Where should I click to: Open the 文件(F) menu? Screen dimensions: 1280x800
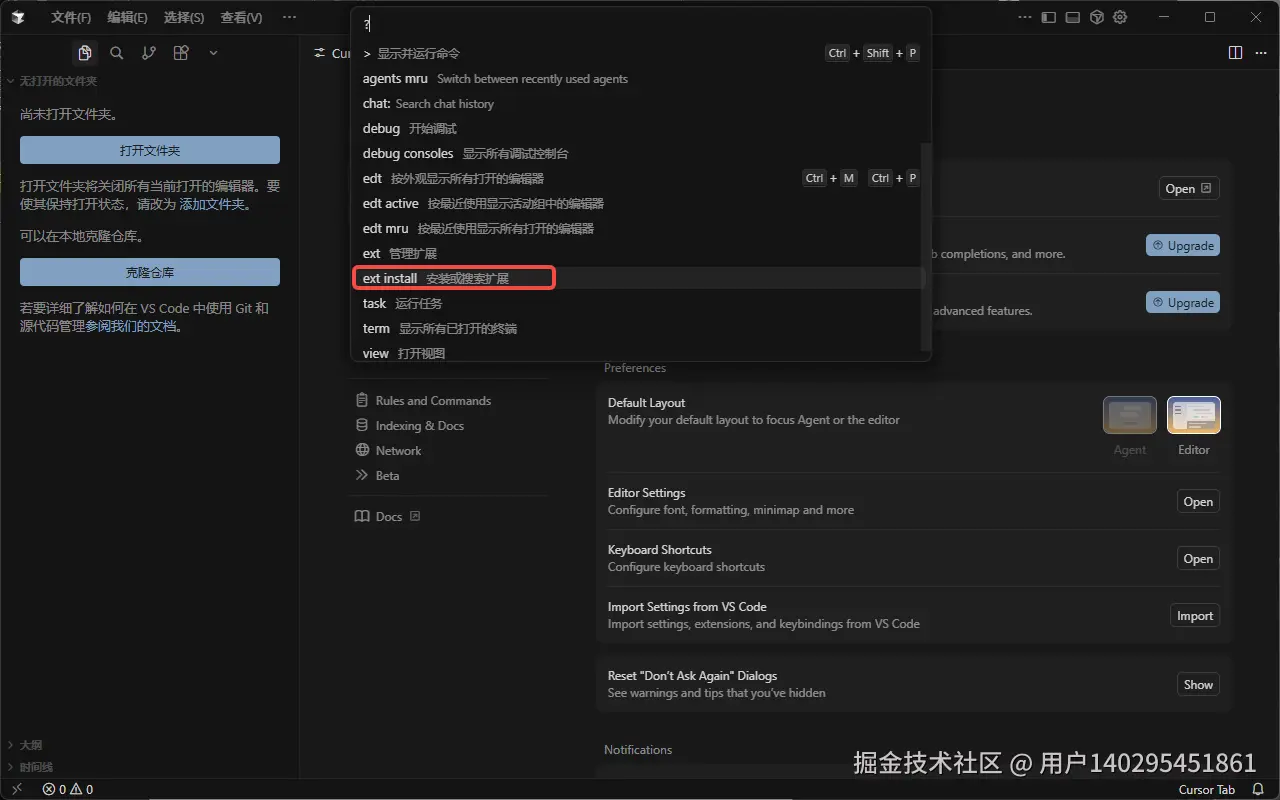point(69,17)
